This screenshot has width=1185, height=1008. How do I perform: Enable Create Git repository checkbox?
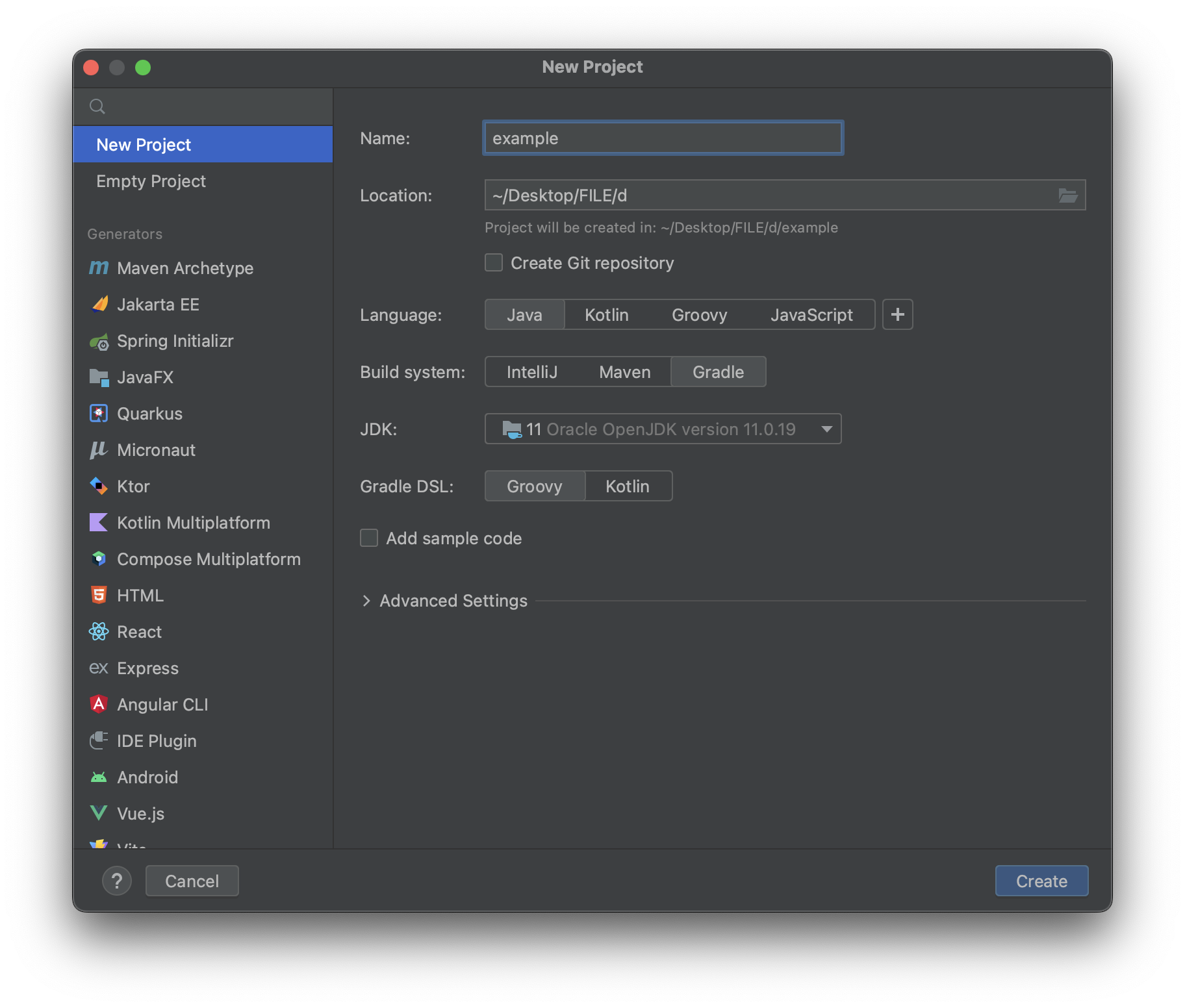[494, 262]
